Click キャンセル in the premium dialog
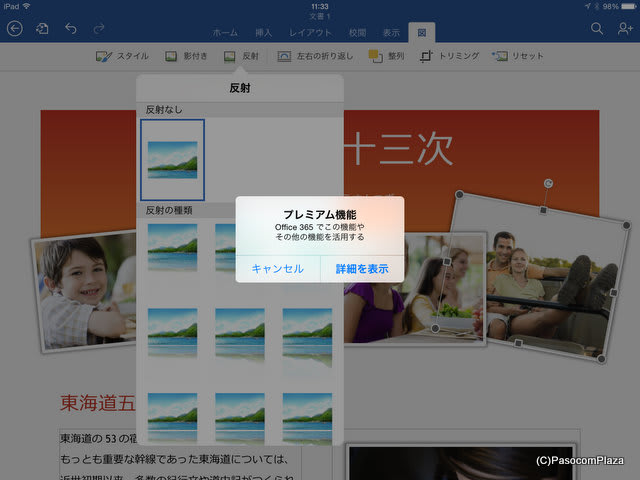 (278, 269)
